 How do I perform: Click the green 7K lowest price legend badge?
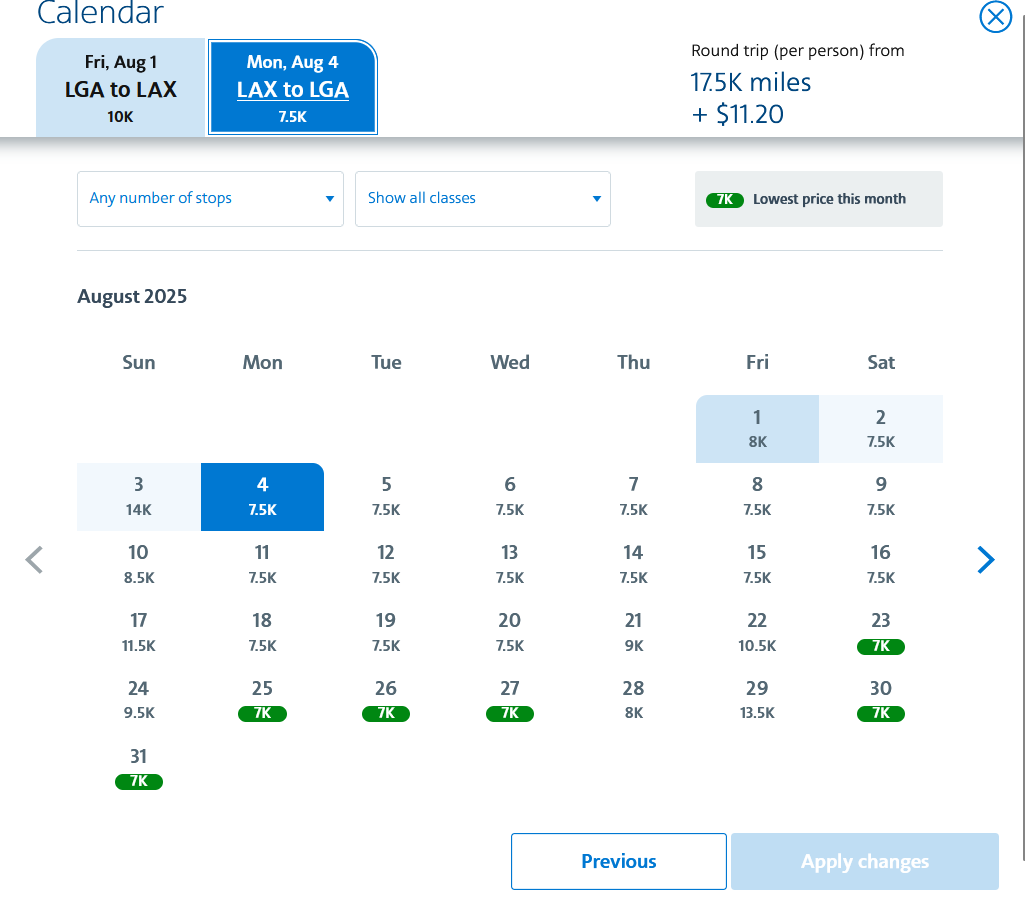click(x=724, y=199)
